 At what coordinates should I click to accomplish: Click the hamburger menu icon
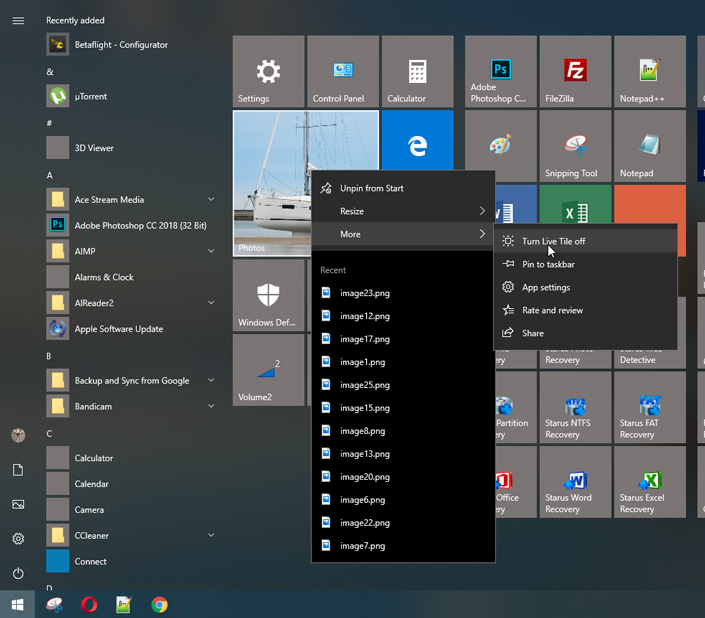pos(18,21)
